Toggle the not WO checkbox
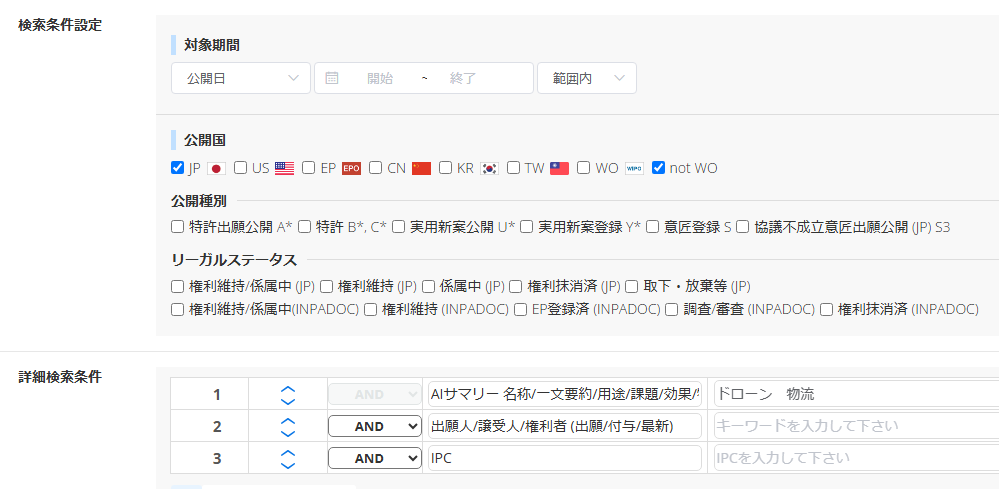The width and height of the screenshot is (999, 489). (x=658, y=168)
